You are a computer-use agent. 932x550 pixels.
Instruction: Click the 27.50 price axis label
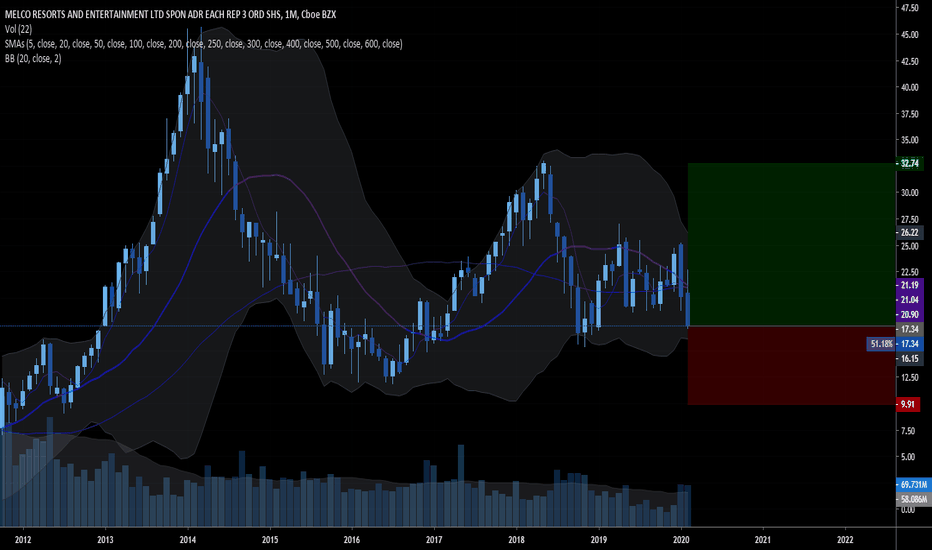(x=910, y=219)
